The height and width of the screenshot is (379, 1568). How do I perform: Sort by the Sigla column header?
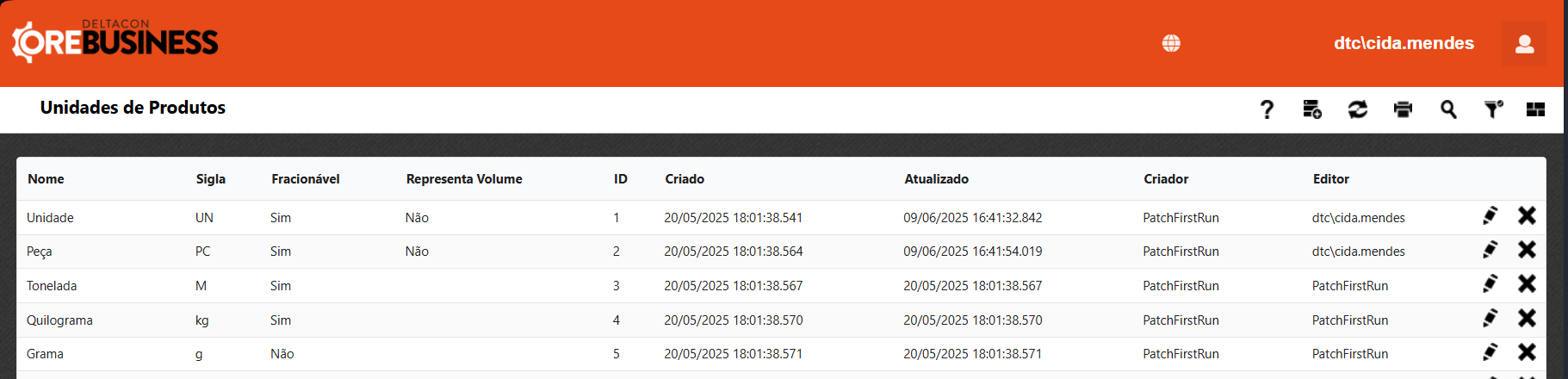pos(210,179)
